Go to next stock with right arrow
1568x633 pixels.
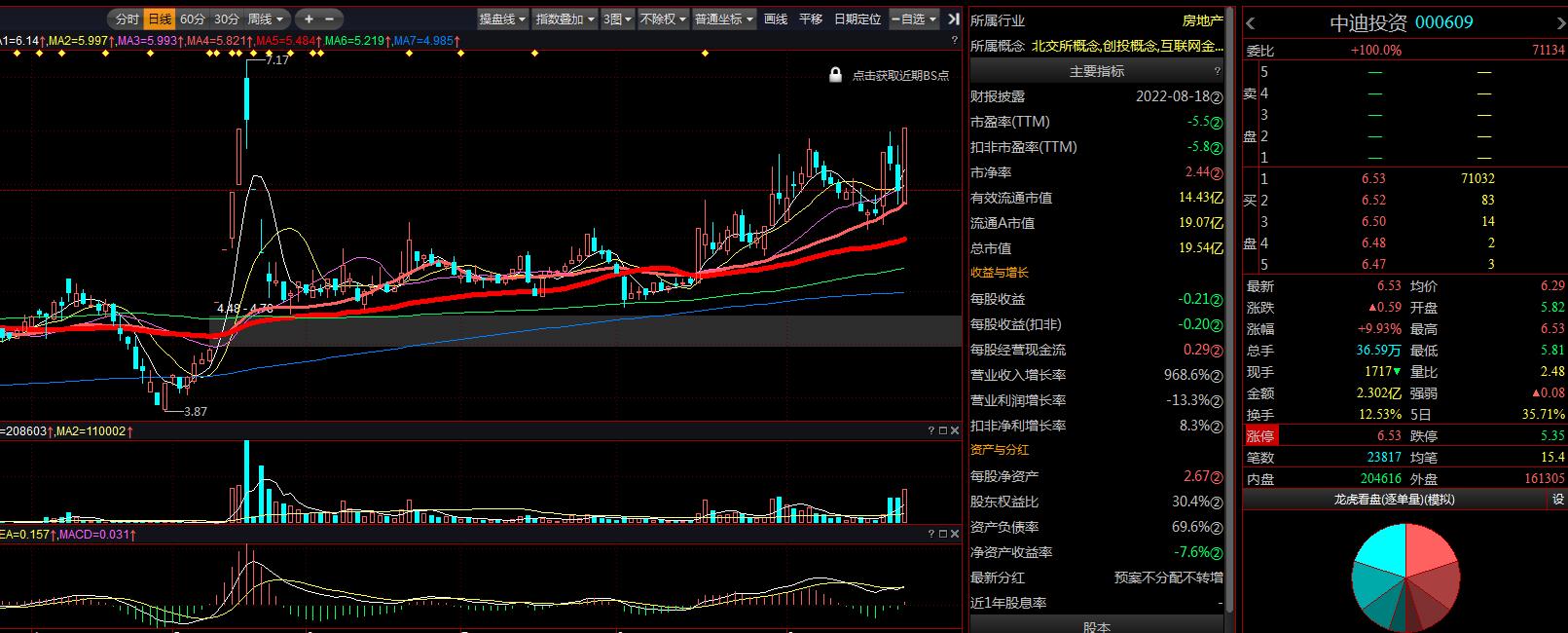pos(1559,23)
